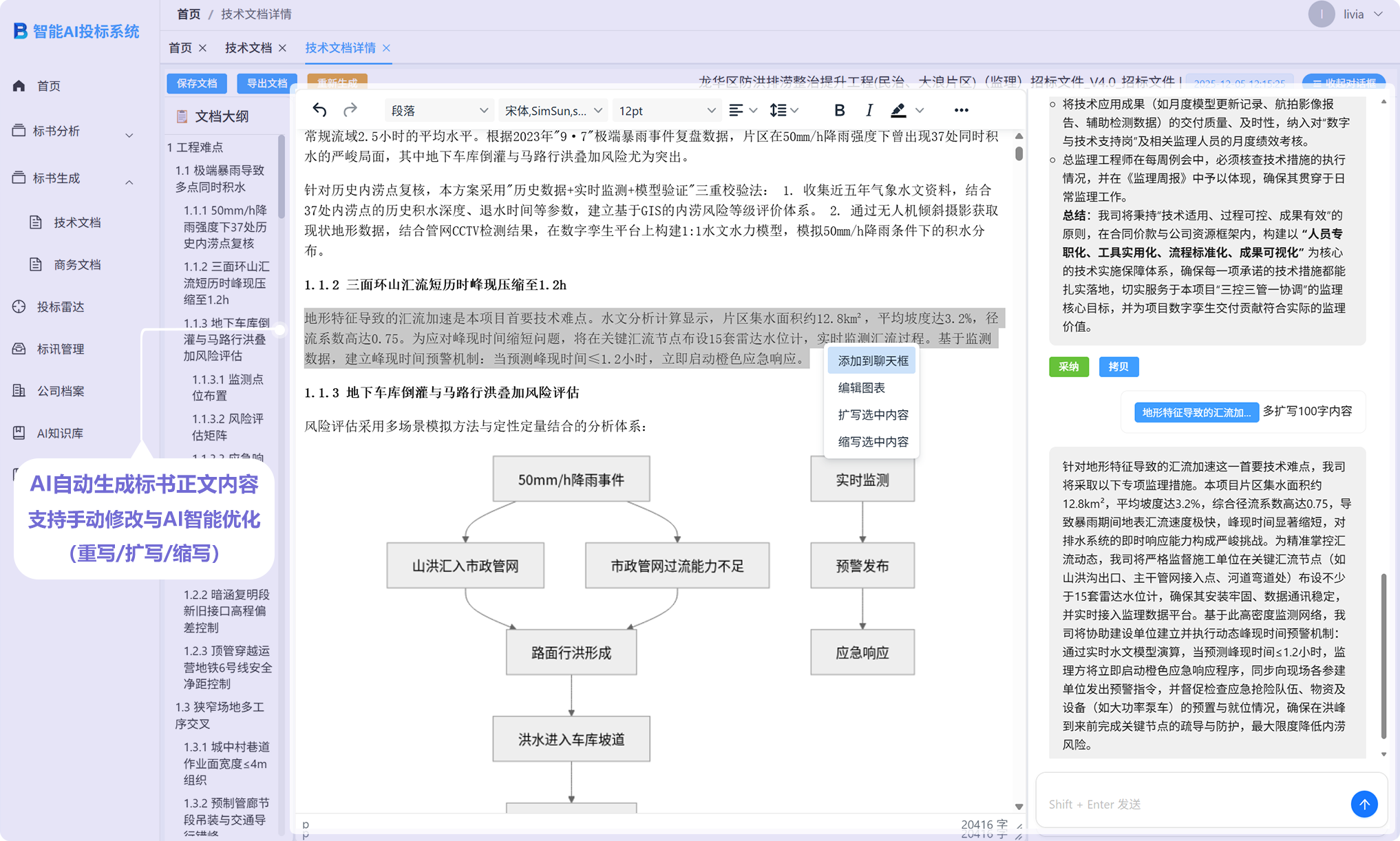Expand the 标书分析 sidebar menu
This screenshot has height=841, width=1400.
point(72,131)
